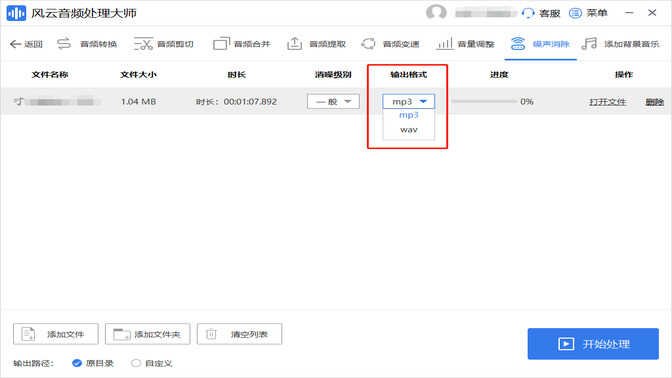Open the 音频变速 speed change icon

pyautogui.click(x=368, y=44)
